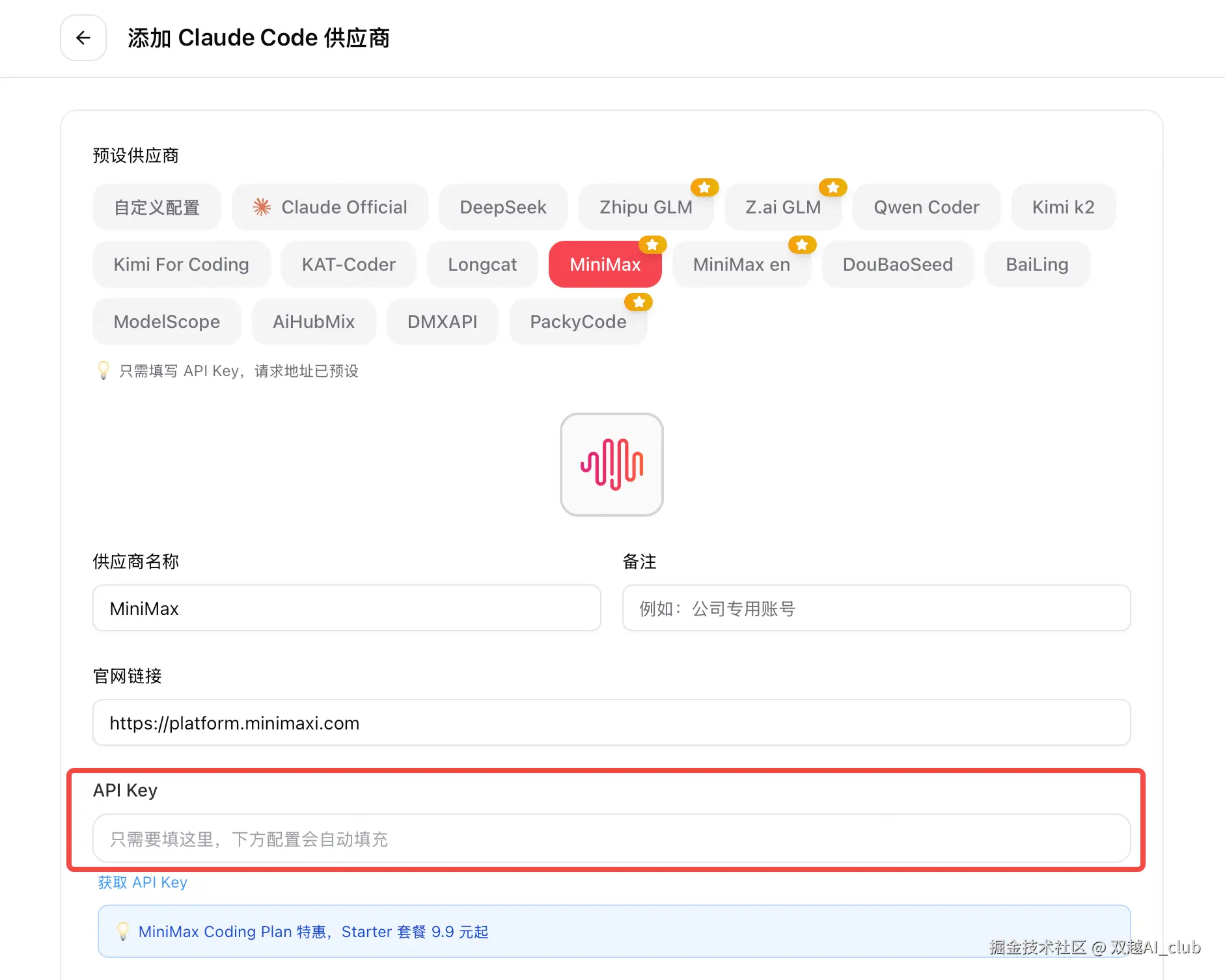Select the ModelScope preset
1225x980 pixels.
click(167, 321)
